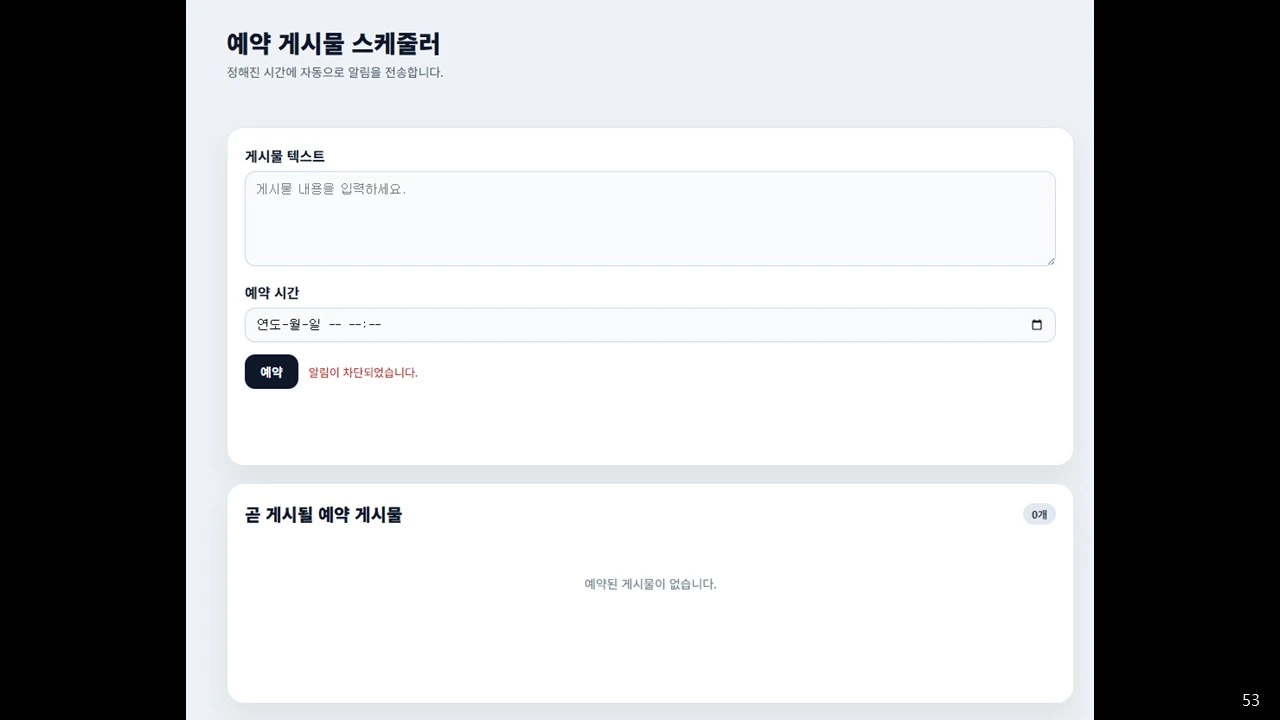The width and height of the screenshot is (1280, 720).
Task: Click the slide number 53
Action: [x=1250, y=699]
